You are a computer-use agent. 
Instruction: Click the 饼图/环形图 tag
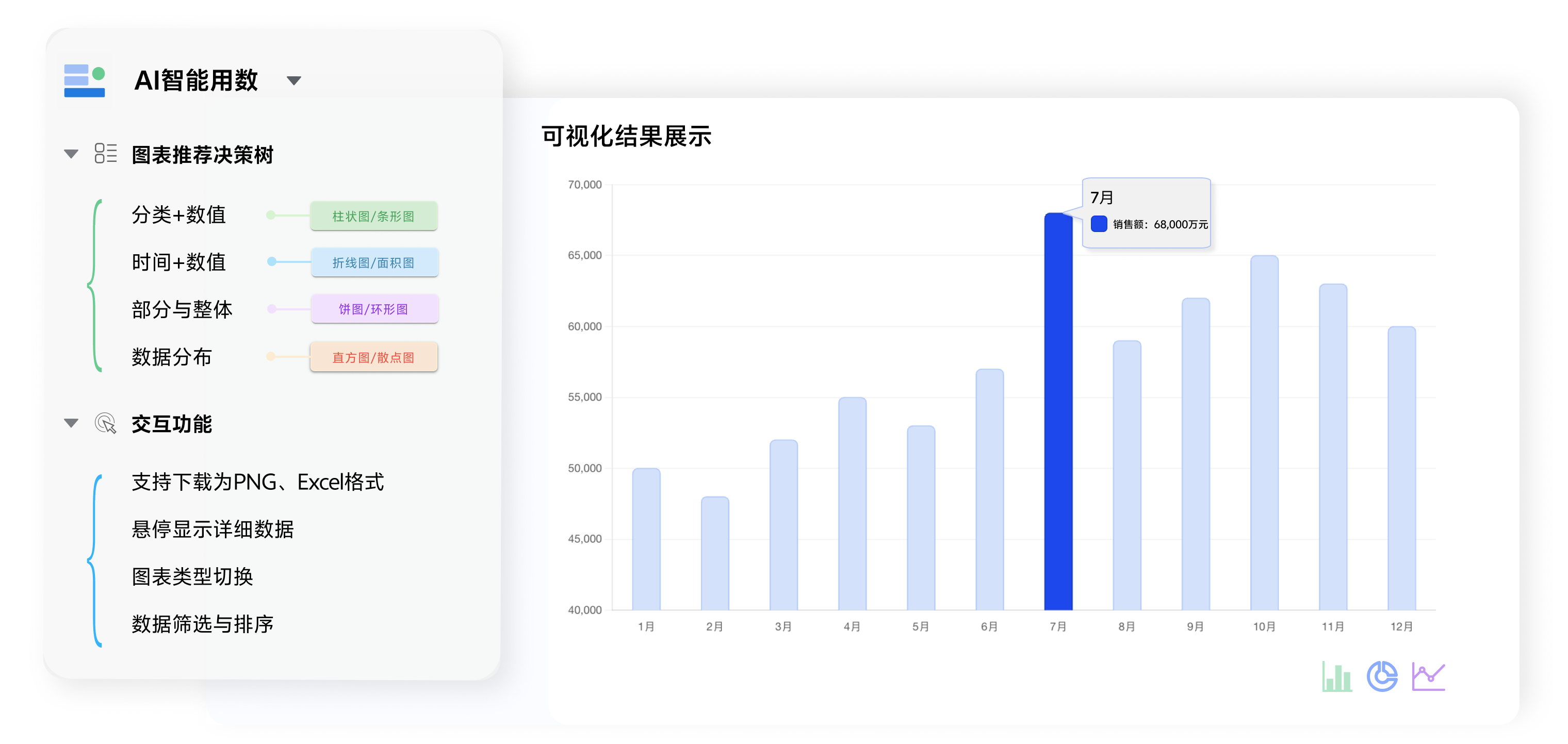tap(375, 309)
